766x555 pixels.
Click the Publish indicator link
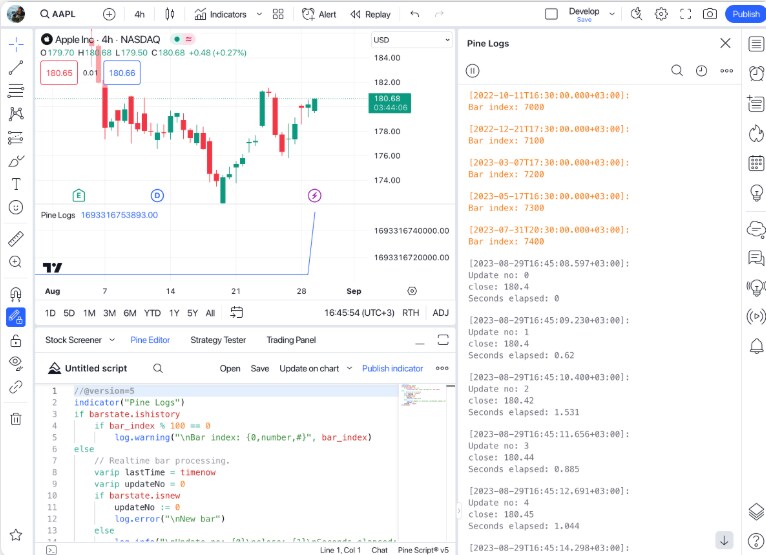point(392,368)
